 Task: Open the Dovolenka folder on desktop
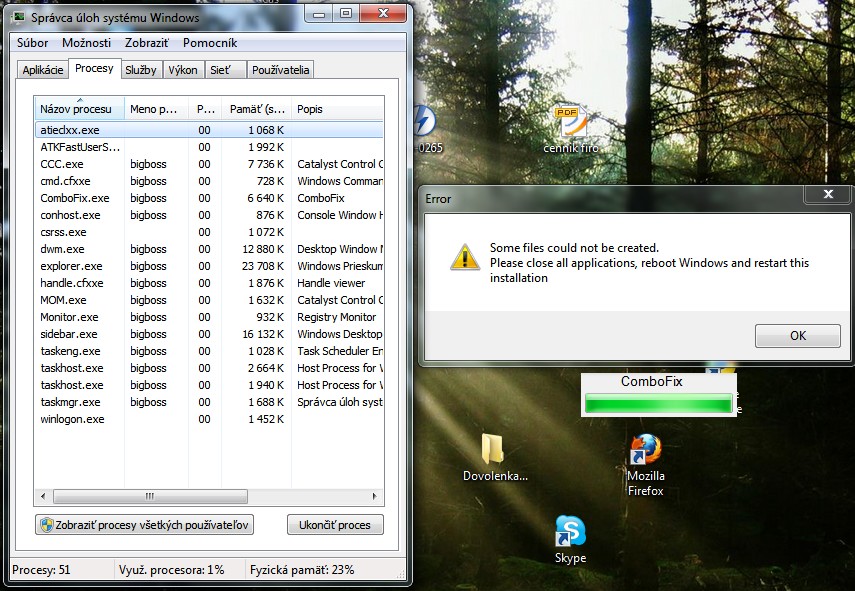click(494, 458)
